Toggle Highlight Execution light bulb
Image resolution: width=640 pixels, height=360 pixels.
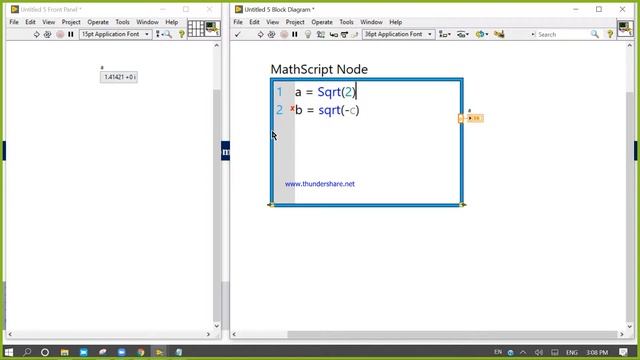pyautogui.click(x=308, y=35)
